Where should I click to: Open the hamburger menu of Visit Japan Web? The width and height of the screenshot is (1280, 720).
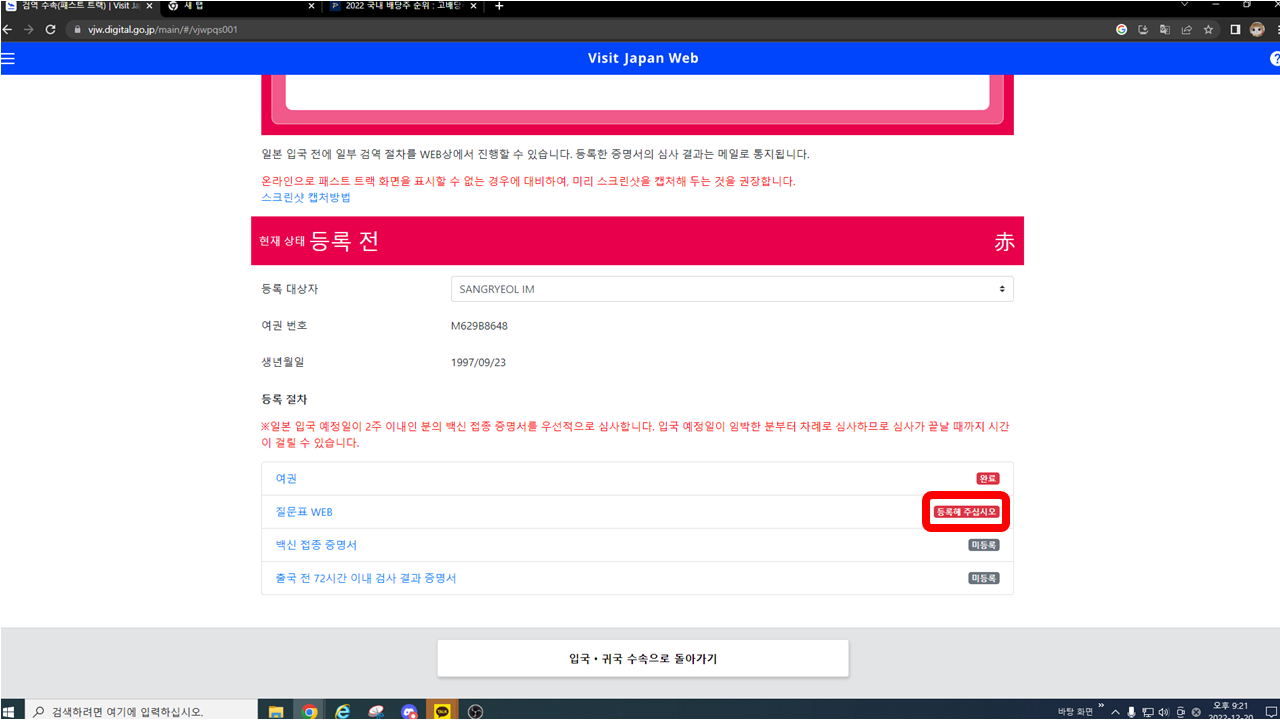(x=8, y=59)
